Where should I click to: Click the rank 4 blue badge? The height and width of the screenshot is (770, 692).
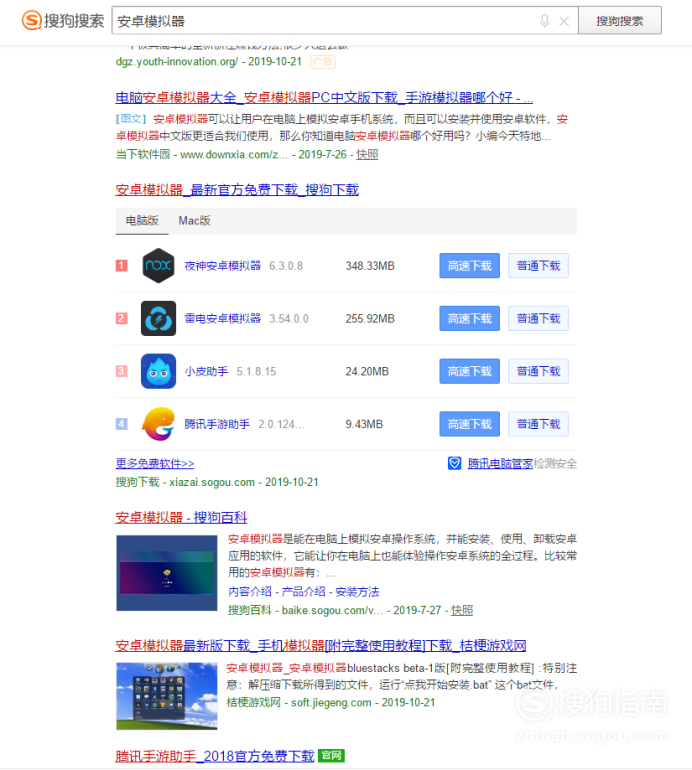(x=121, y=424)
